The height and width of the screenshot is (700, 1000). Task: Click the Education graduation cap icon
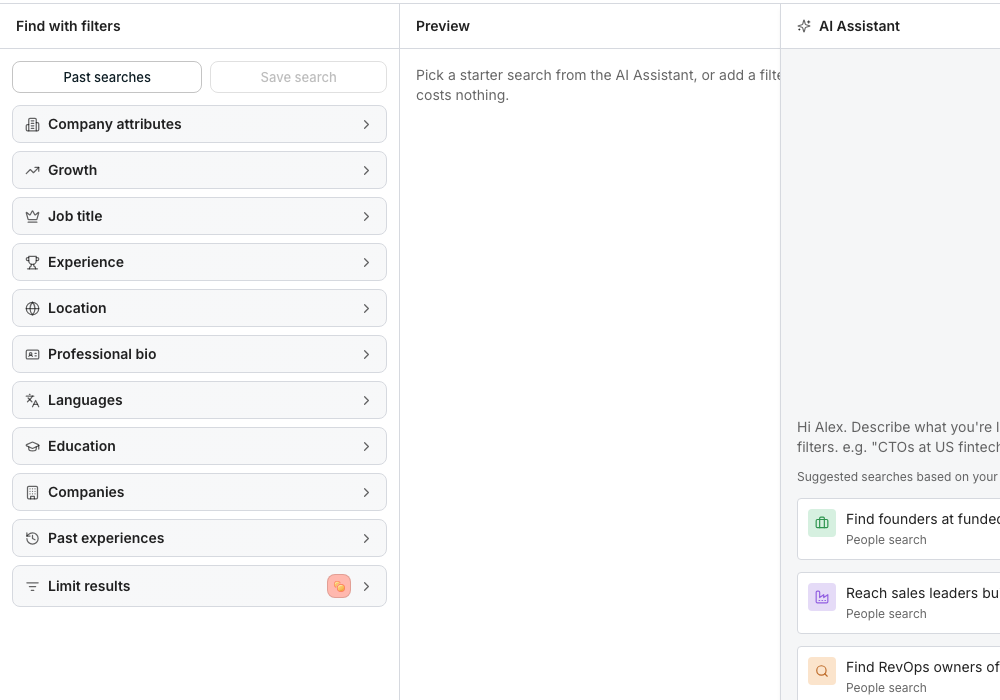pos(33,446)
